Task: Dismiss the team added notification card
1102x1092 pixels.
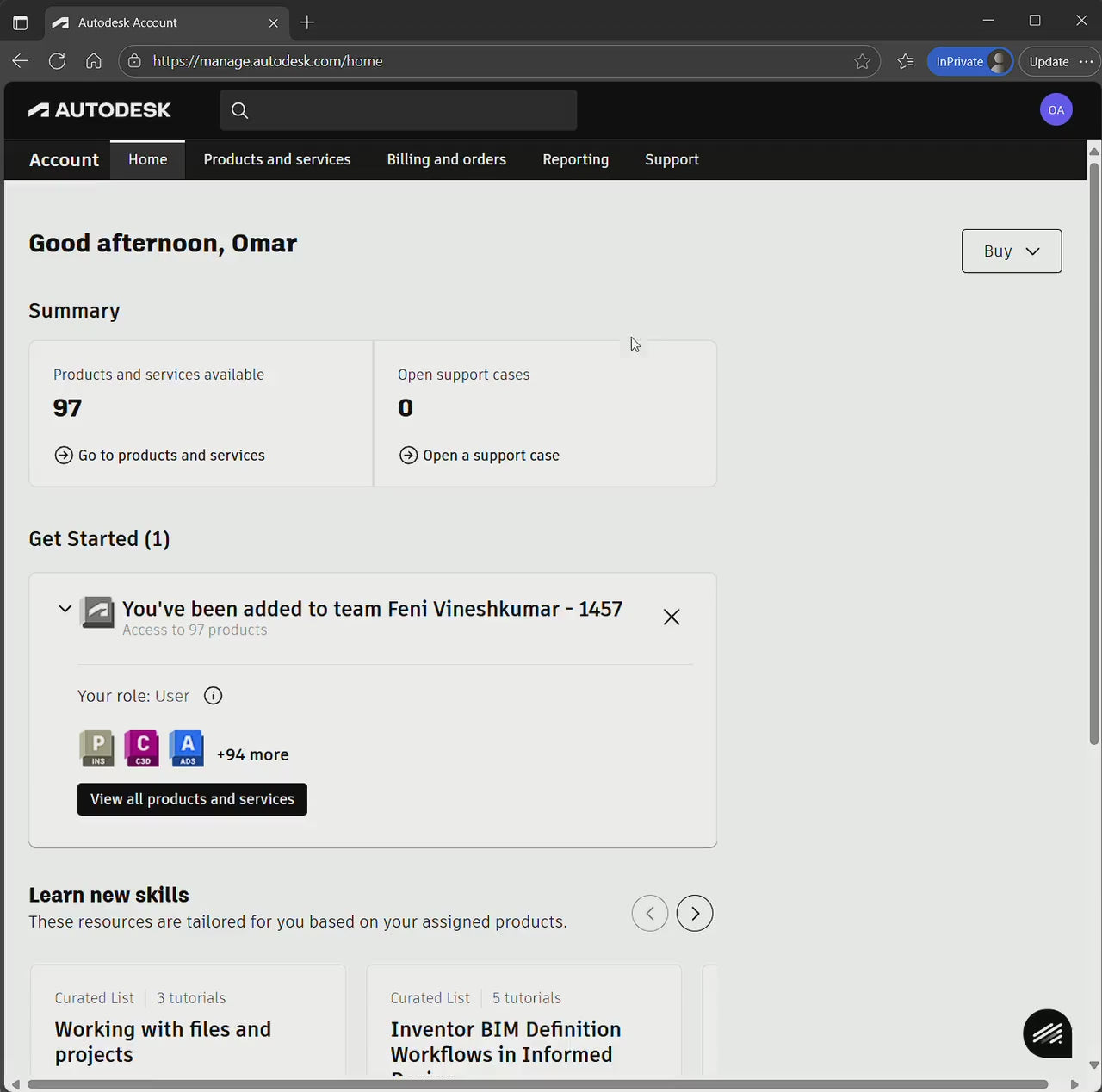Action: (x=672, y=617)
